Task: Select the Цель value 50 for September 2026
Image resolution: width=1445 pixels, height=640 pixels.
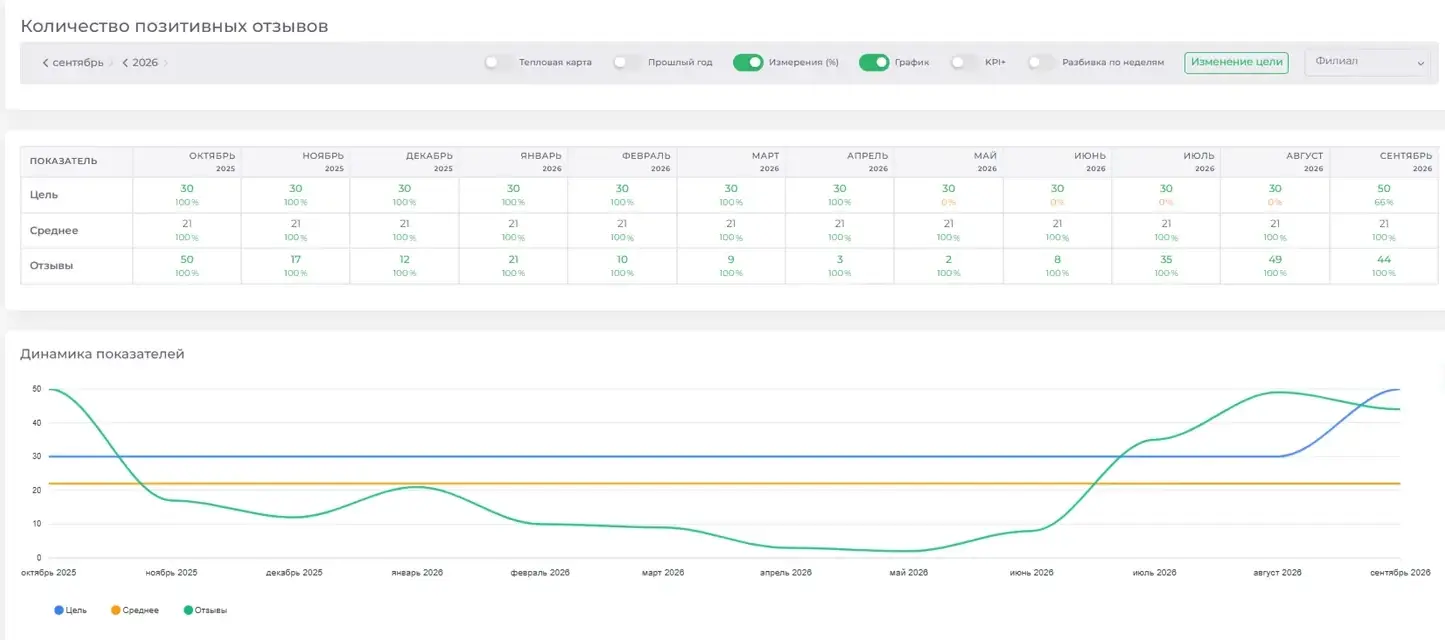Action: (1384, 188)
